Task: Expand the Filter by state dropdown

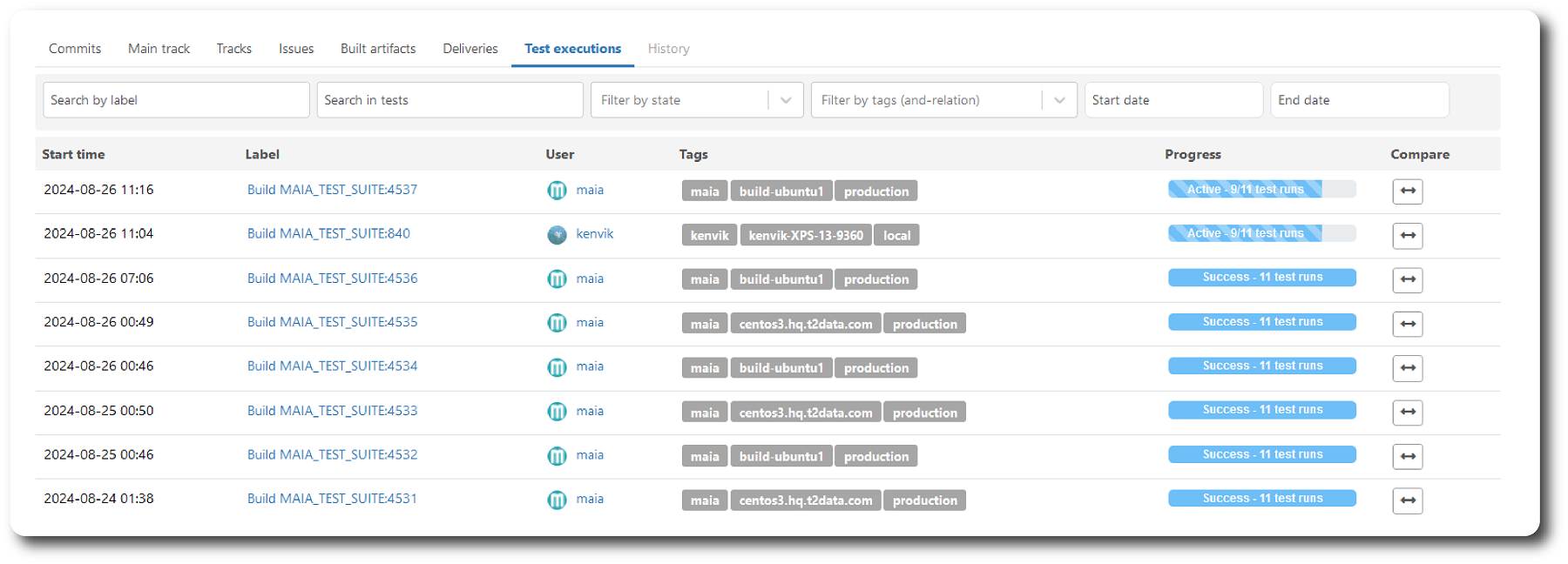Action: pyautogui.click(x=785, y=100)
